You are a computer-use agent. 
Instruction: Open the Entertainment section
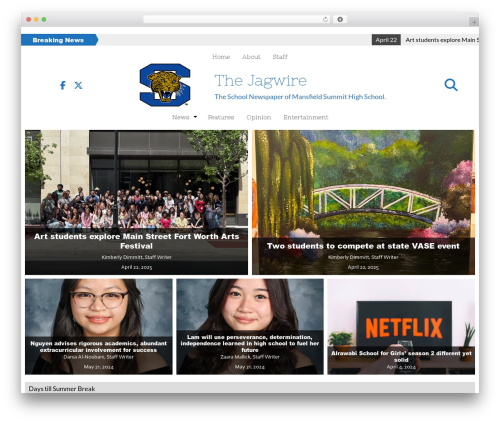[x=306, y=117]
